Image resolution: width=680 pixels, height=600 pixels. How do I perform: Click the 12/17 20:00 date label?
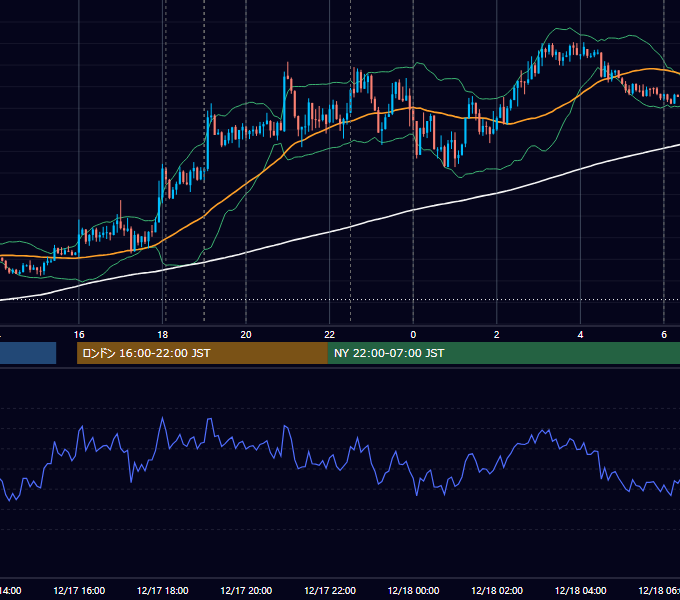click(x=246, y=590)
